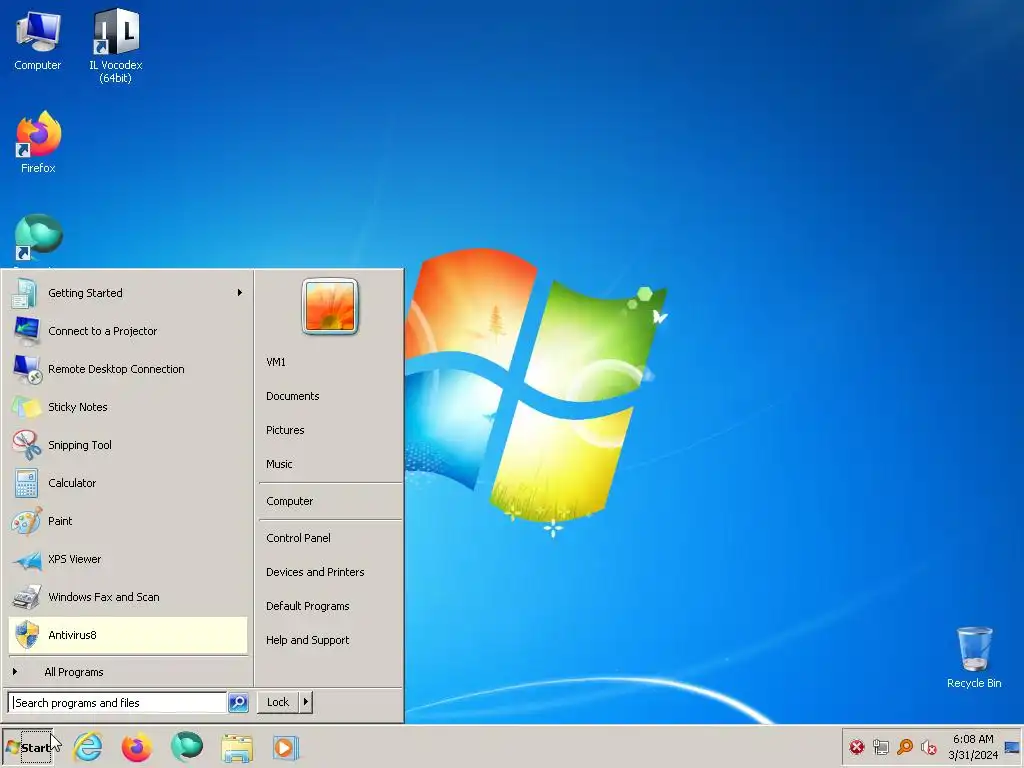
Task: Click the Start button
Action: click(x=28, y=747)
